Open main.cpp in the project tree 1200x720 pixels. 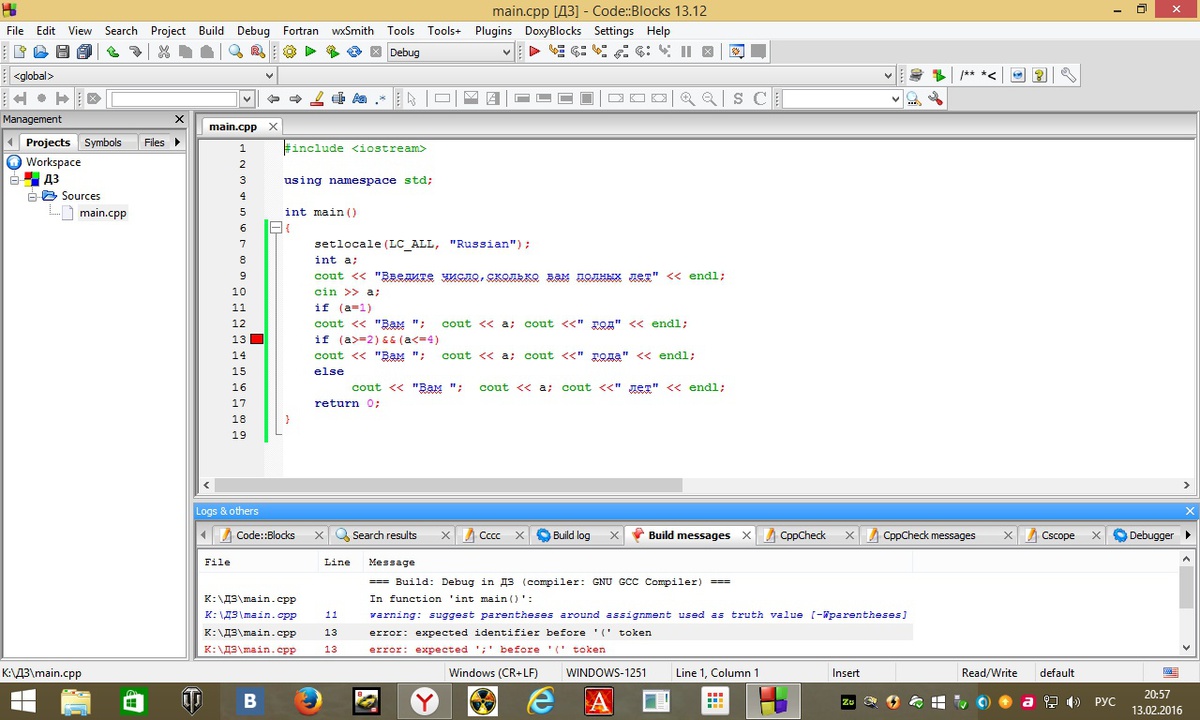pyautogui.click(x=103, y=212)
